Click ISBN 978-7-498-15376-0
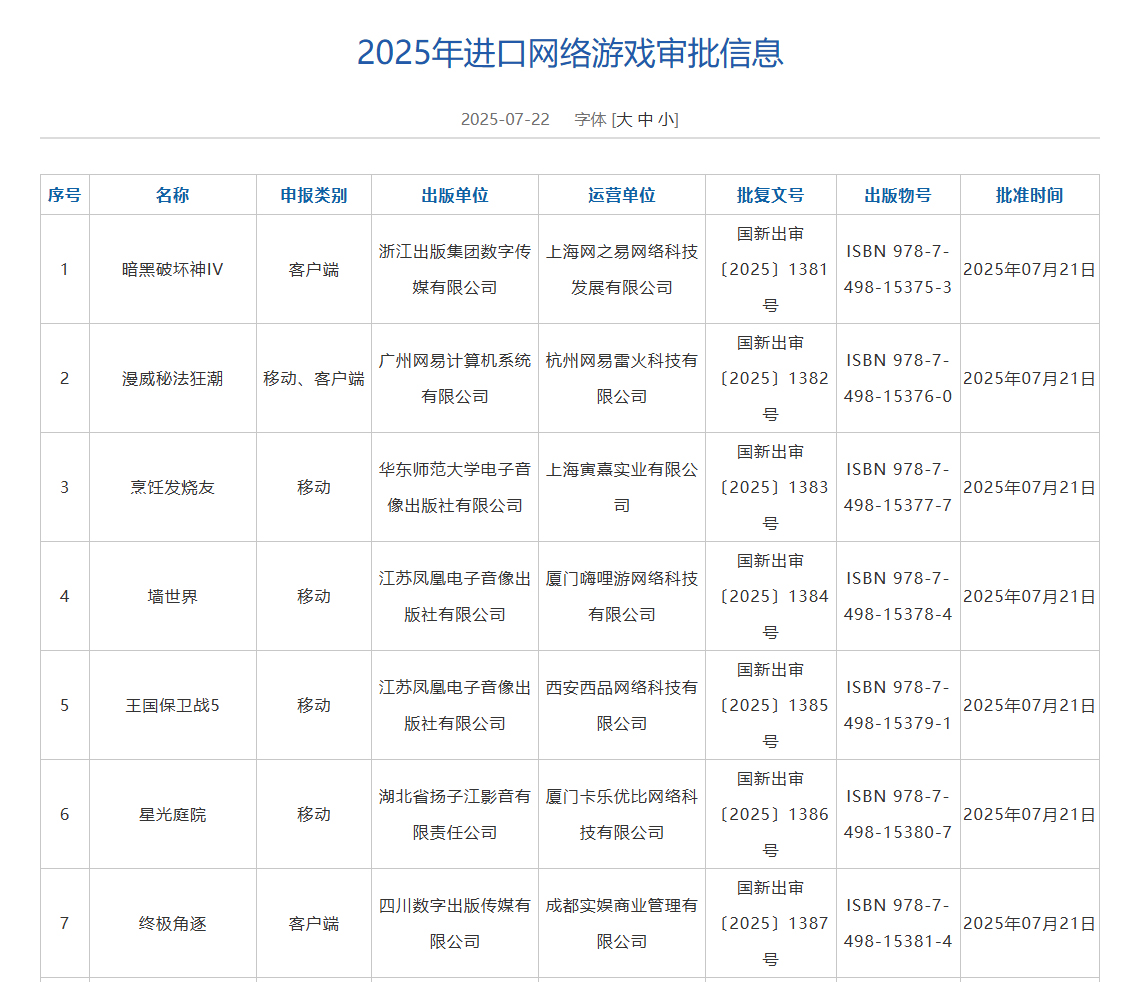This screenshot has width=1140, height=982. [898, 379]
